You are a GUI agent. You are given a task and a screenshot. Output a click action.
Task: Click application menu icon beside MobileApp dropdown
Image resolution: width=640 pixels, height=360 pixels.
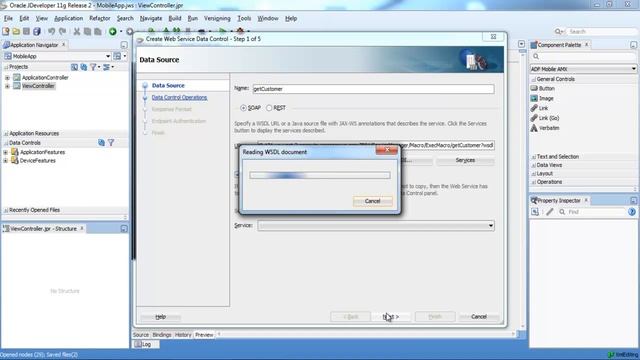click(118, 56)
